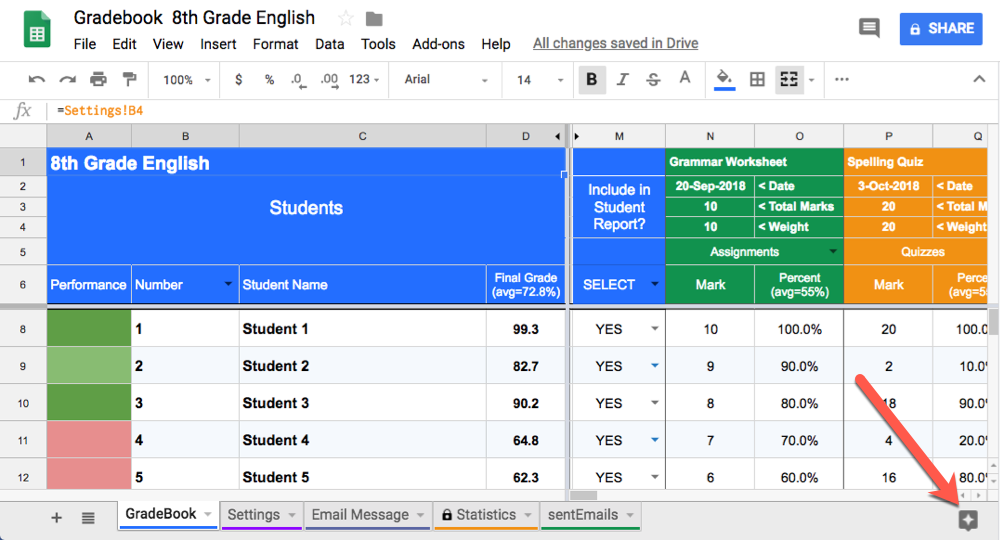This screenshot has height=540, width=1000.
Task: Open the borders tool in the toolbar
Action: coord(758,80)
